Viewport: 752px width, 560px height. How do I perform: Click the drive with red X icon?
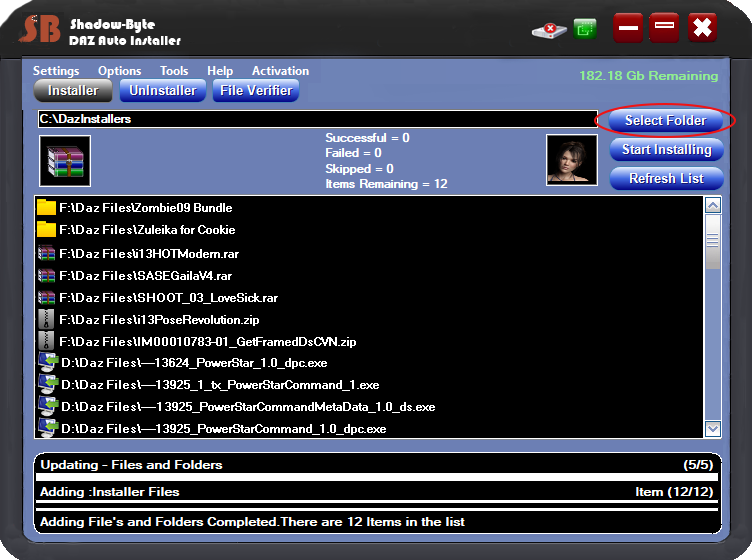[x=549, y=31]
